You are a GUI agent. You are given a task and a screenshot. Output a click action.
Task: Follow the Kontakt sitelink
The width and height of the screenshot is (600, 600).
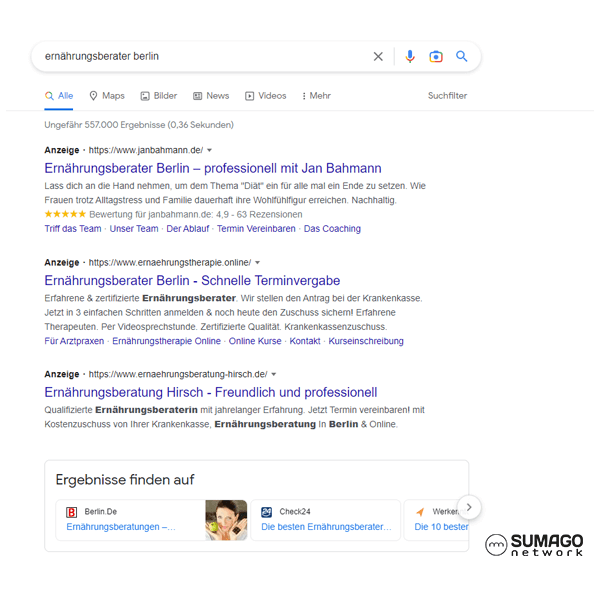pos(305,341)
